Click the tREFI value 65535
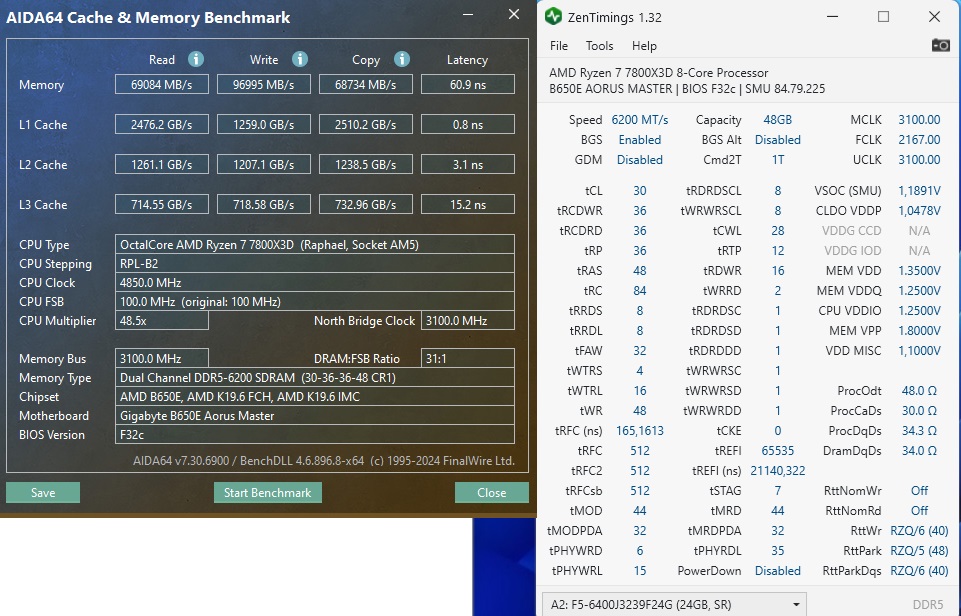 click(777, 451)
